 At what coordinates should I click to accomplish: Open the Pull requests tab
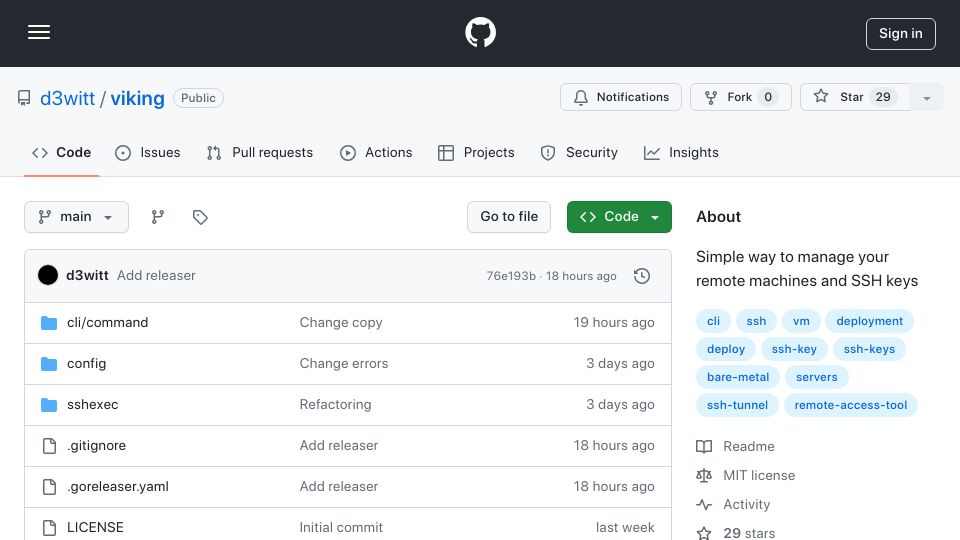tap(260, 152)
